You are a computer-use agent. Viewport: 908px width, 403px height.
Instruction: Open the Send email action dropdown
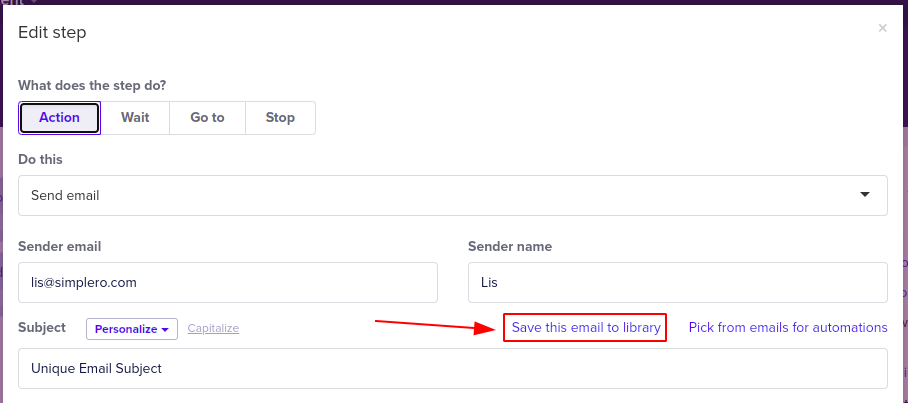click(x=453, y=196)
